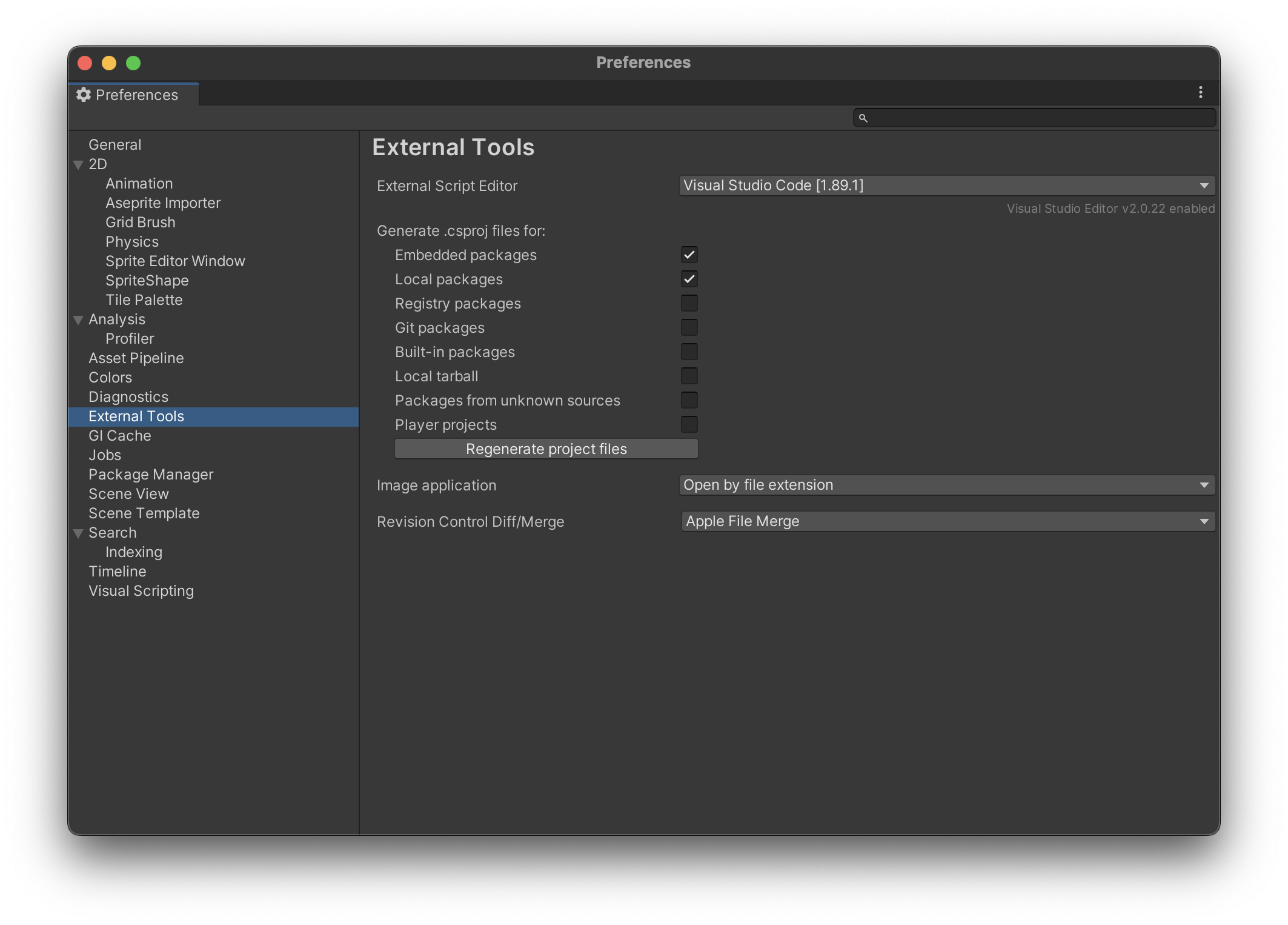Image resolution: width=1288 pixels, height=925 pixels.
Task: Collapse the 2D section in the sidebar
Action: pyautogui.click(x=78, y=164)
